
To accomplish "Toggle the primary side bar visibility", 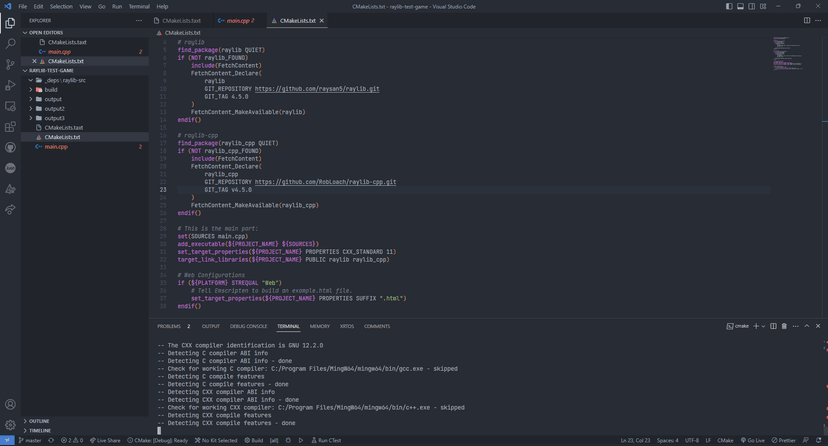I will tap(729, 6).
